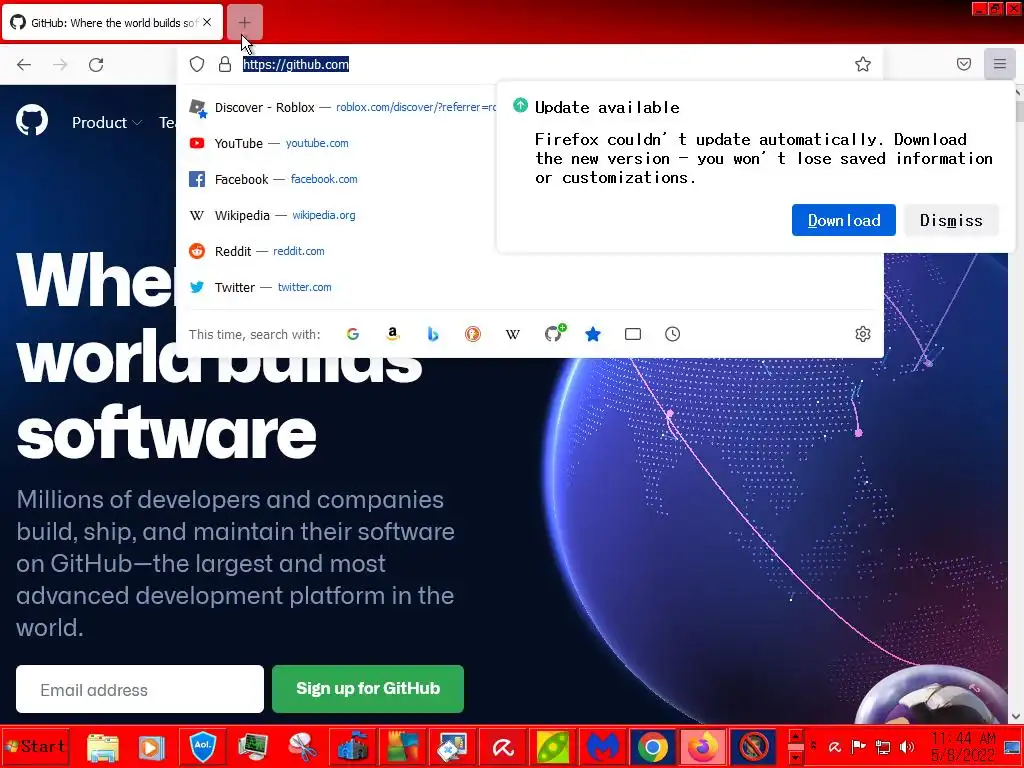The height and width of the screenshot is (768, 1024).
Task: Search open tabs icon
Action: [x=633, y=334]
